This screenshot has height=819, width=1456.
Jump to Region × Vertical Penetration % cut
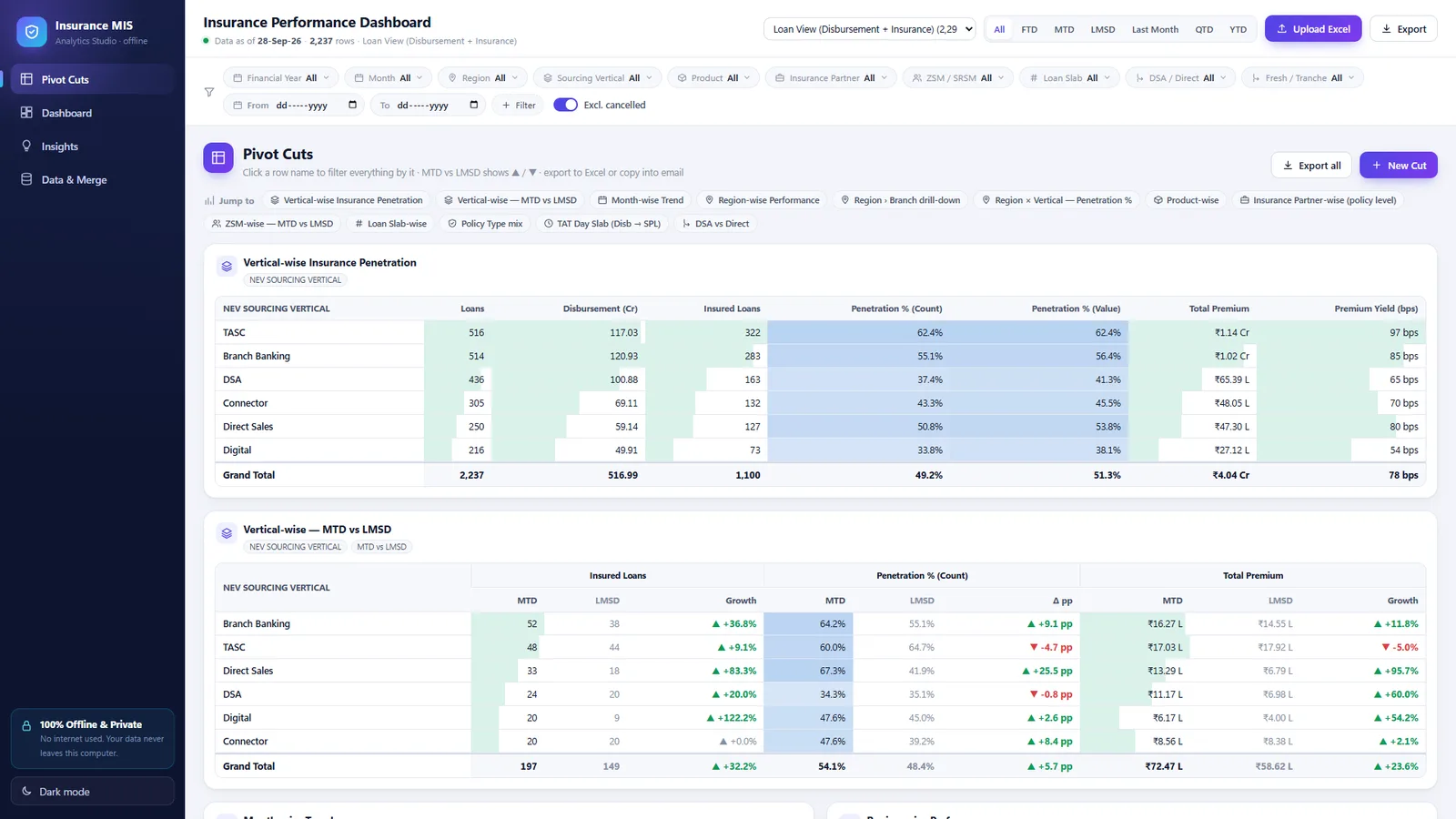[x=1057, y=200]
